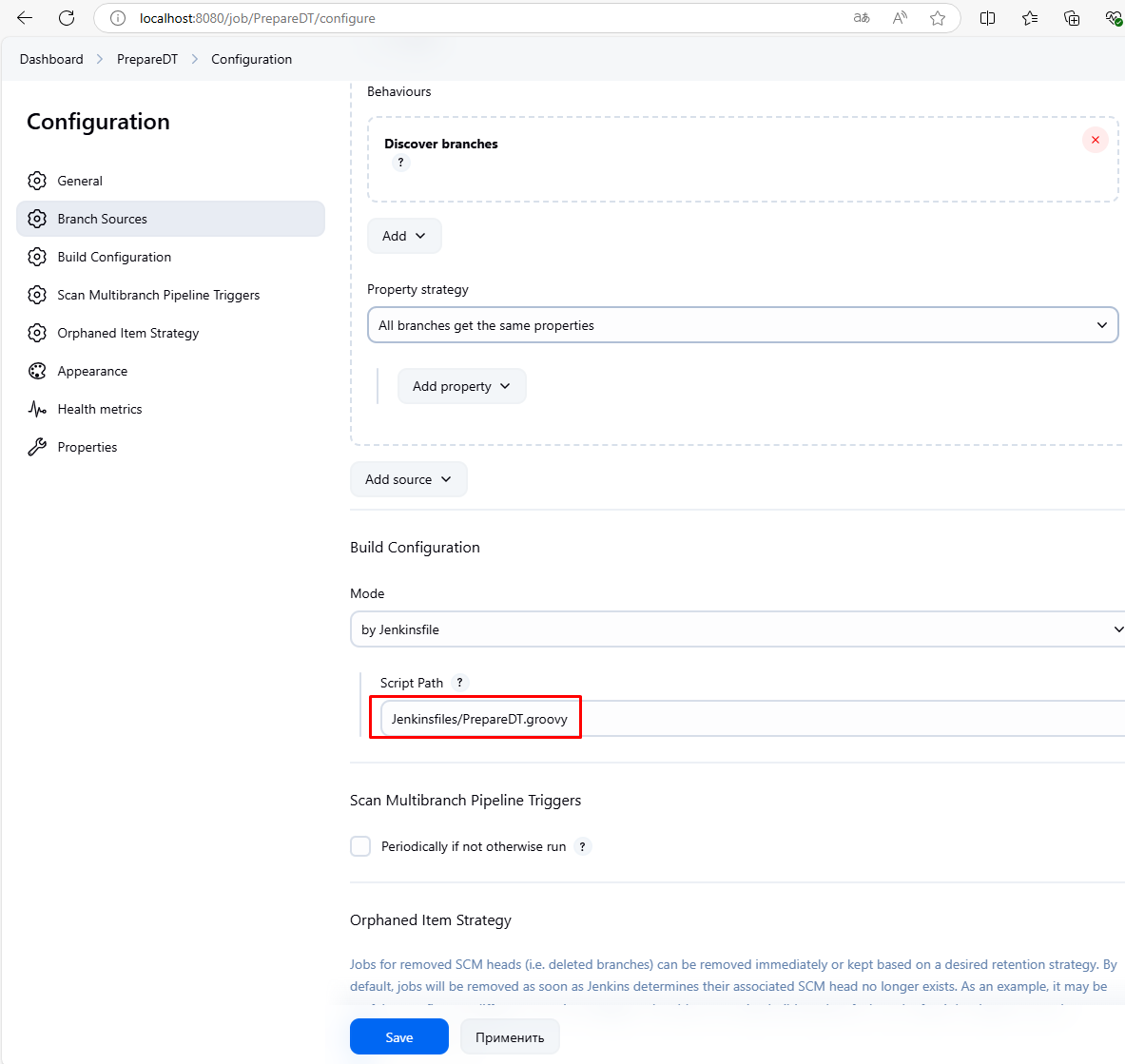The width and height of the screenshot is (1125, 1064).
Task: Open the Add source dropdown
Action: coord(408,479)
